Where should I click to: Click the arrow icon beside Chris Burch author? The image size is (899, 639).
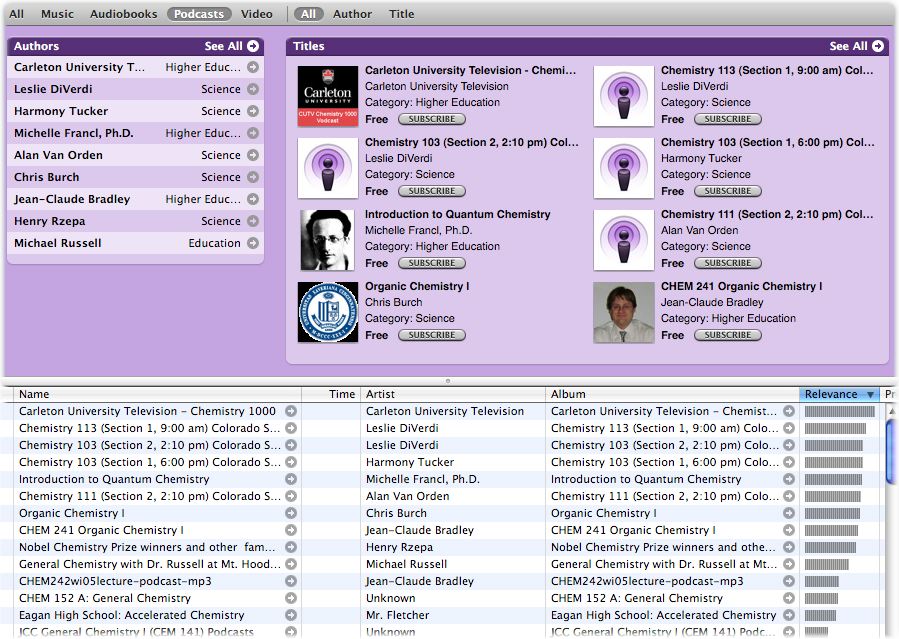[x=253, y=177]
